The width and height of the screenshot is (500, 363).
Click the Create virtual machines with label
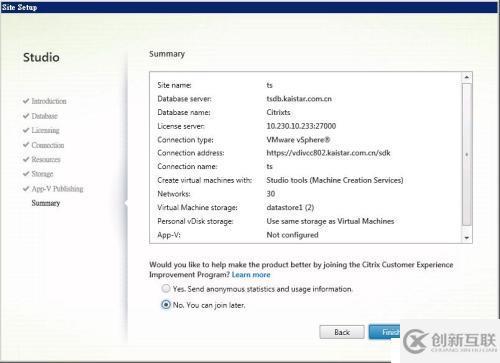pos(204,180)
